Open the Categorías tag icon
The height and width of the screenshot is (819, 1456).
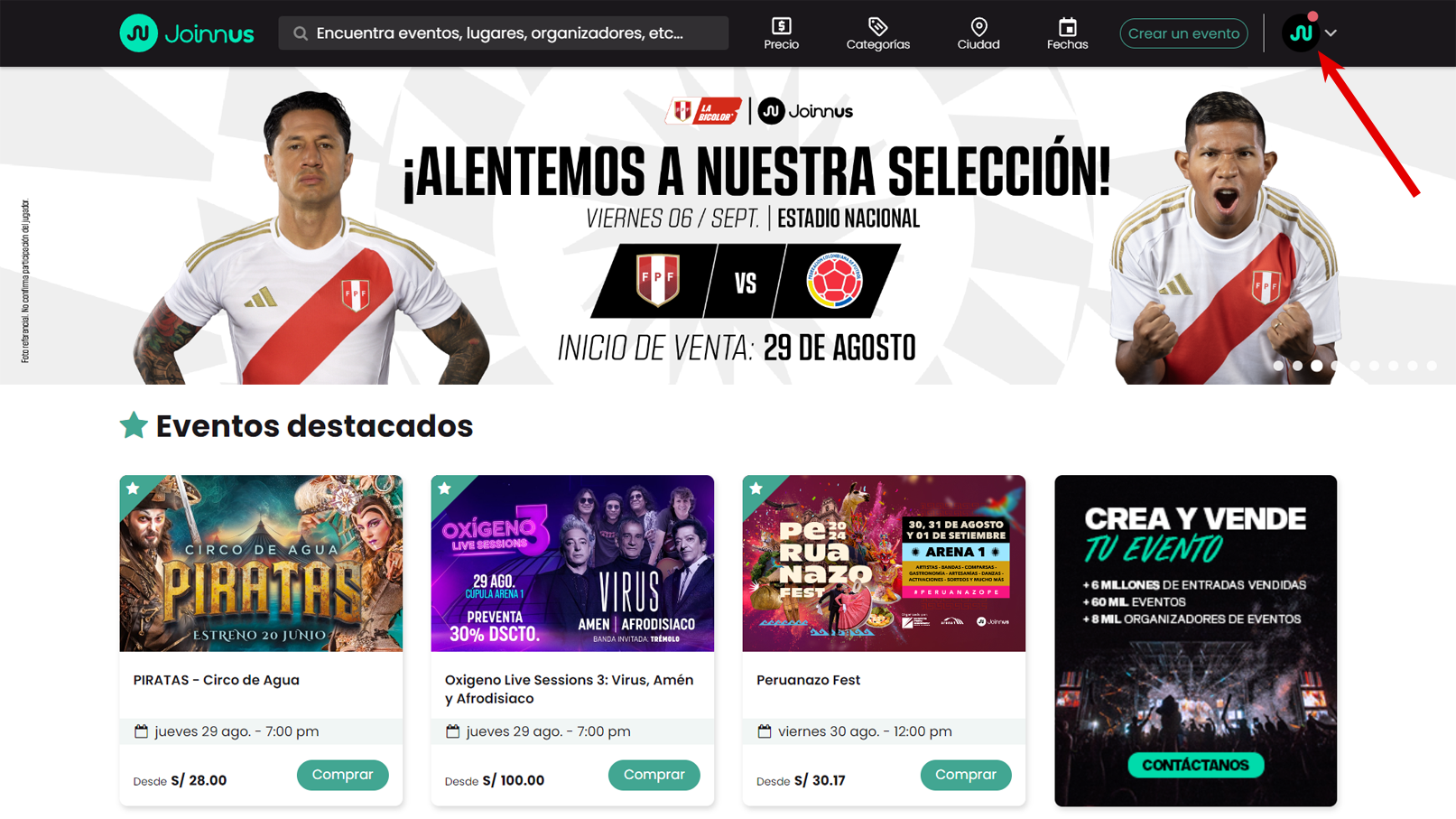(877, 26)
